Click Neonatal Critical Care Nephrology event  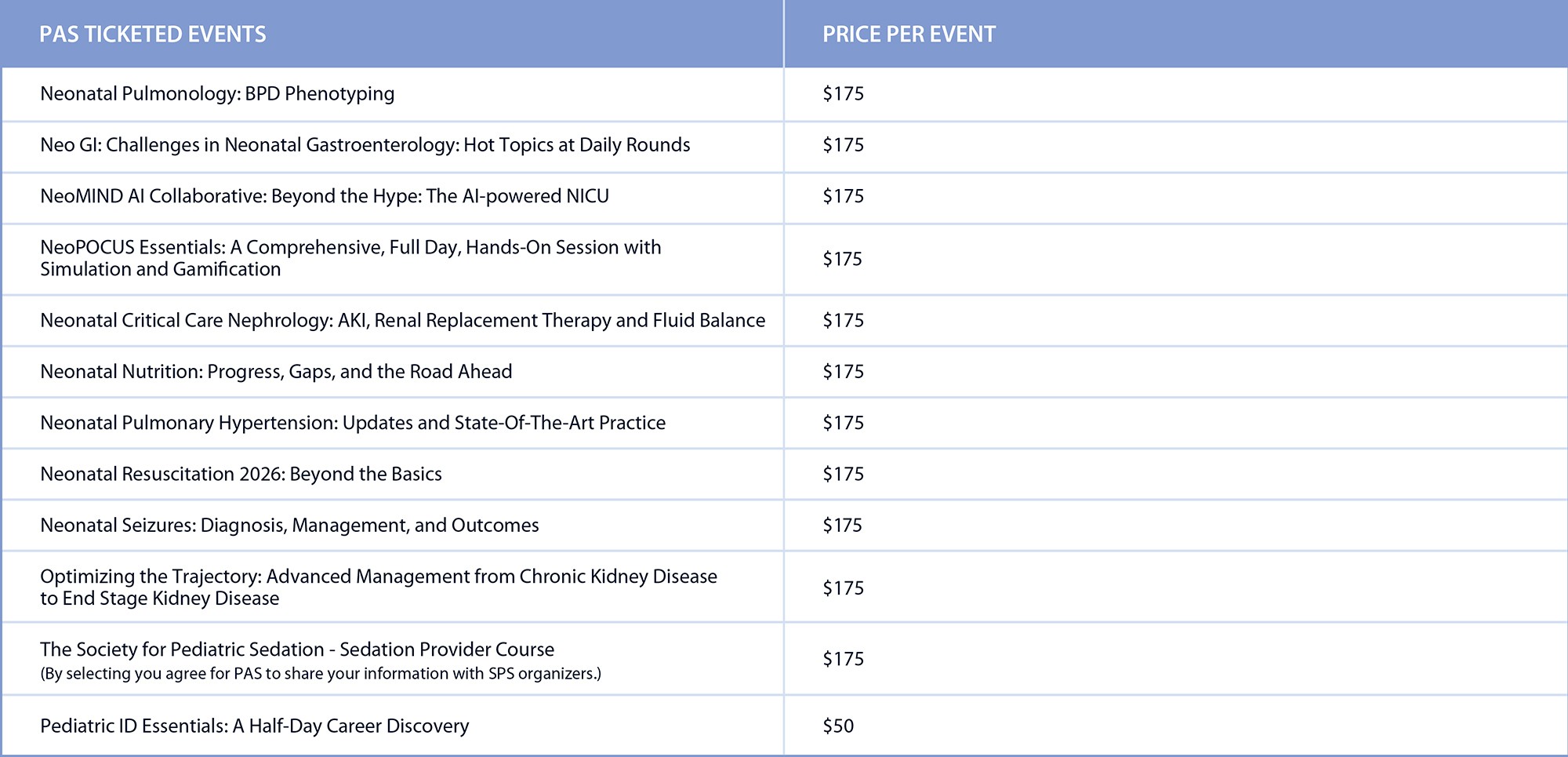(402, 321)
